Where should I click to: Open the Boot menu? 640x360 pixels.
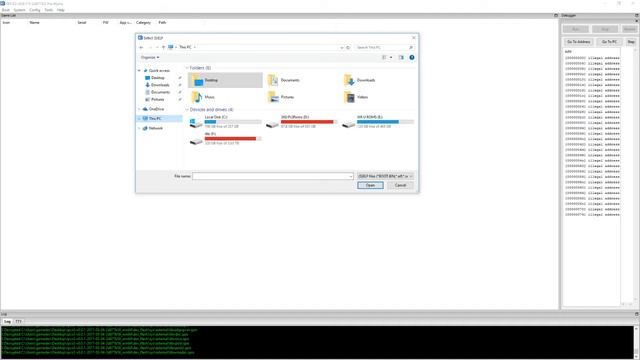click(6, 10)
